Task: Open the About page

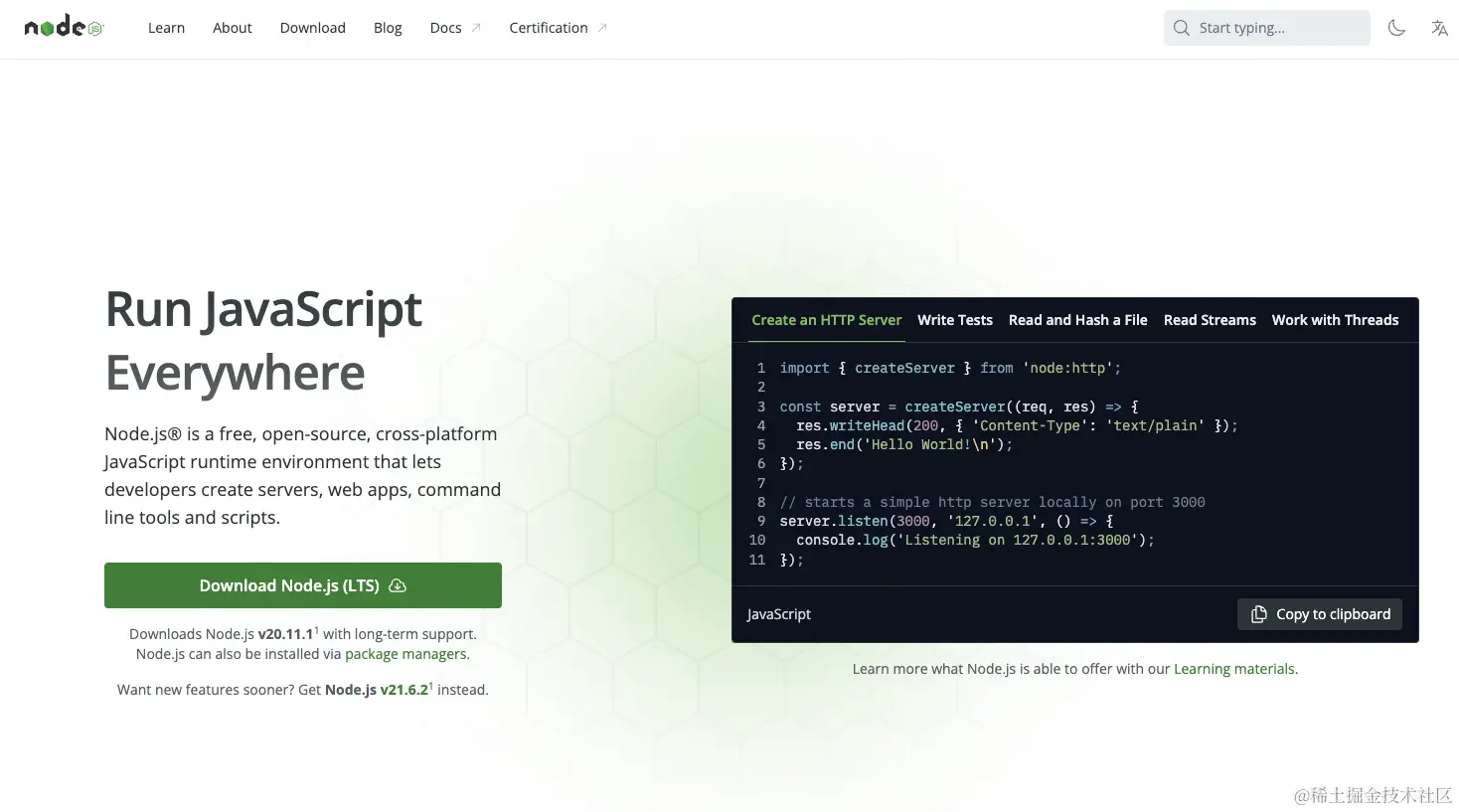Action: [233, 28]
